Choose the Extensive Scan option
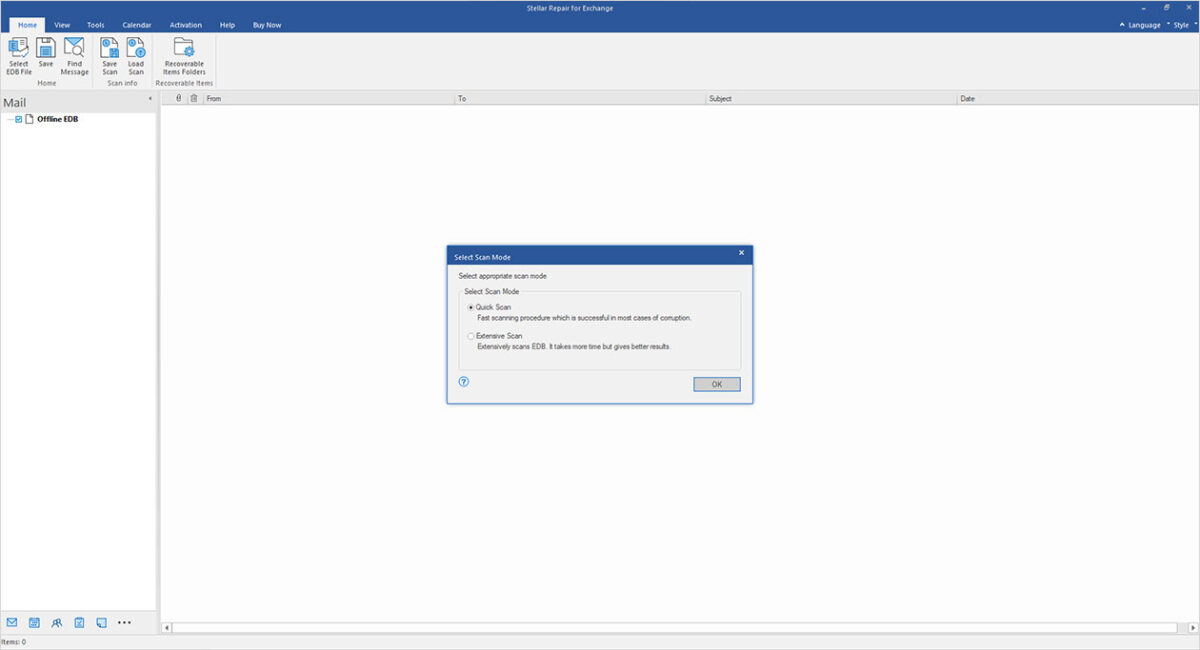 coord(472,336)
